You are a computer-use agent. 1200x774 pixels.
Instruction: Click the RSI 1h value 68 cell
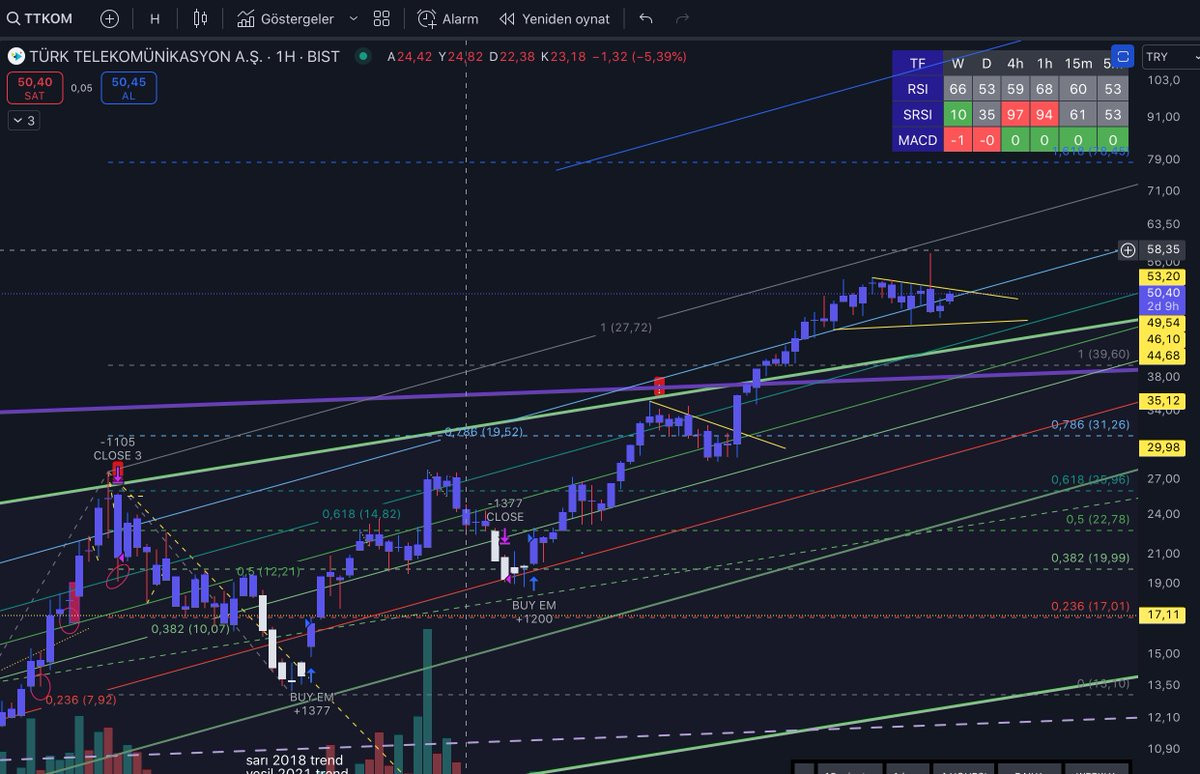(x=1044, y=89)
